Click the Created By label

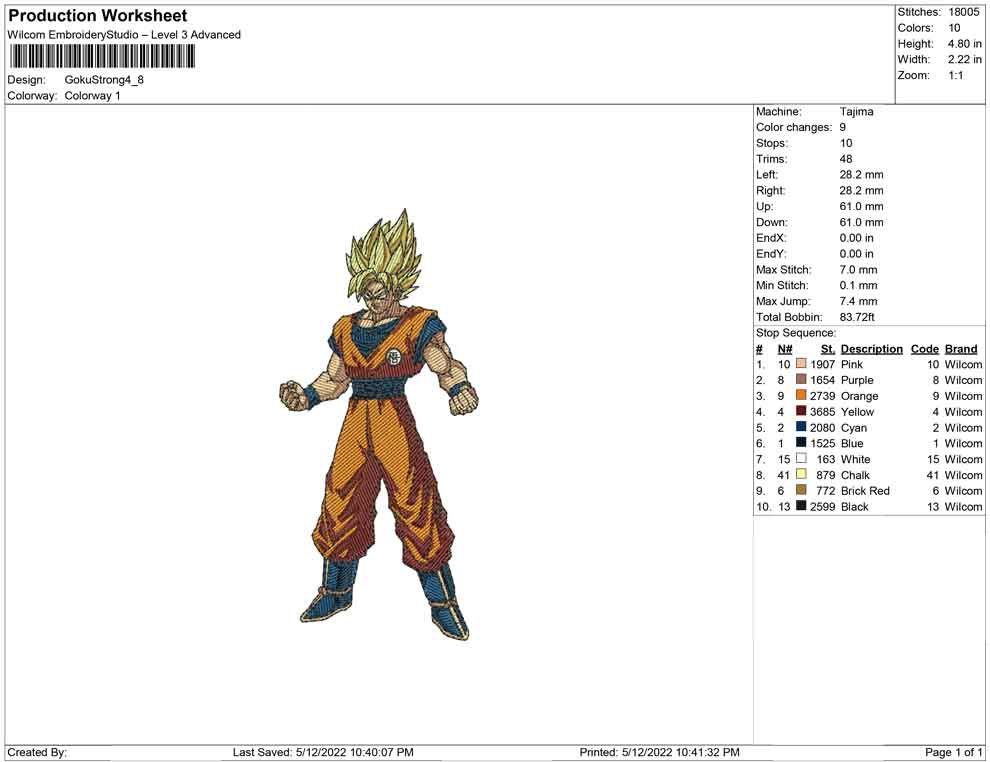click(37, 752)
